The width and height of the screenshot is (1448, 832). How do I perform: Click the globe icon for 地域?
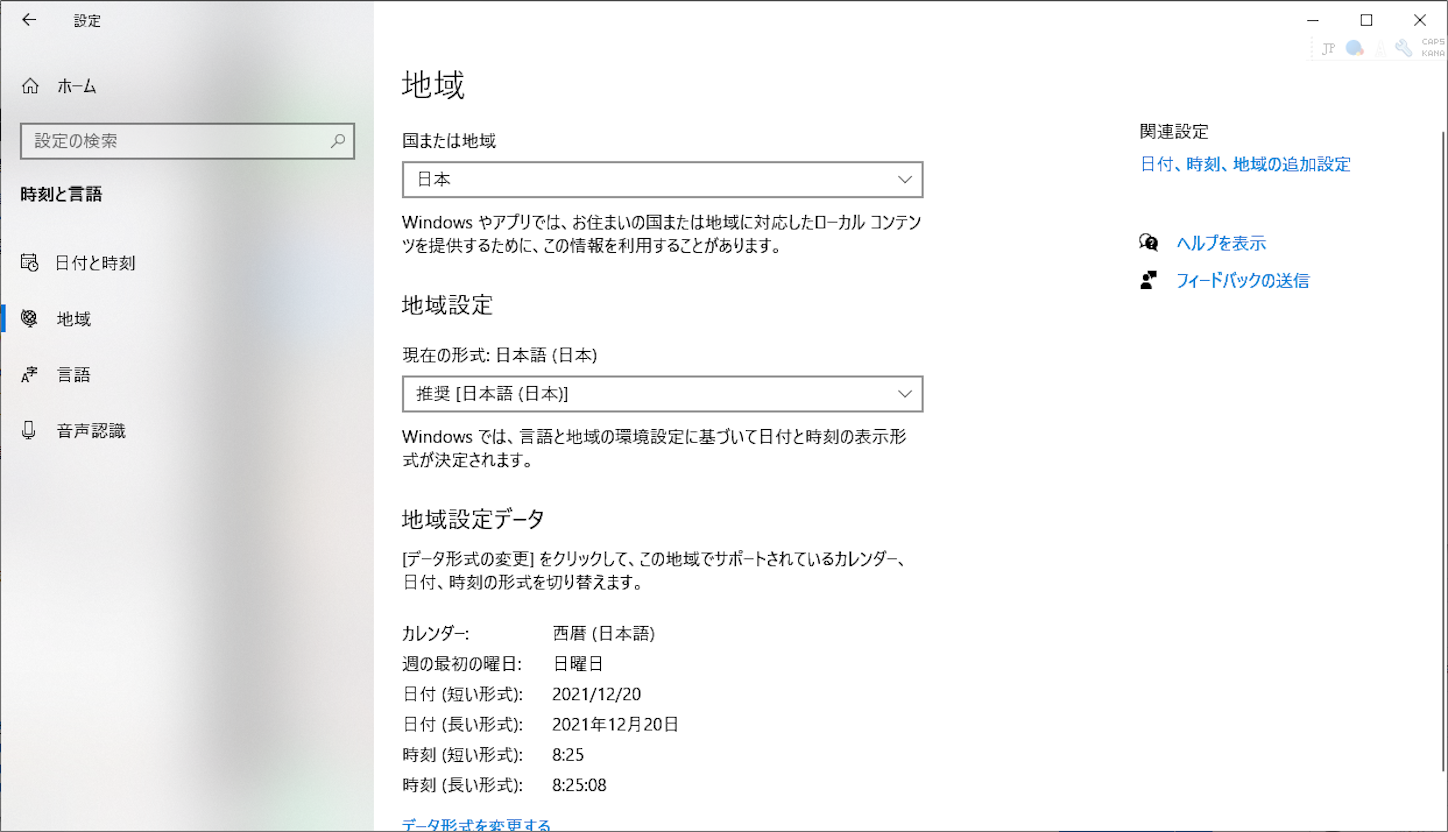[30, 318]
